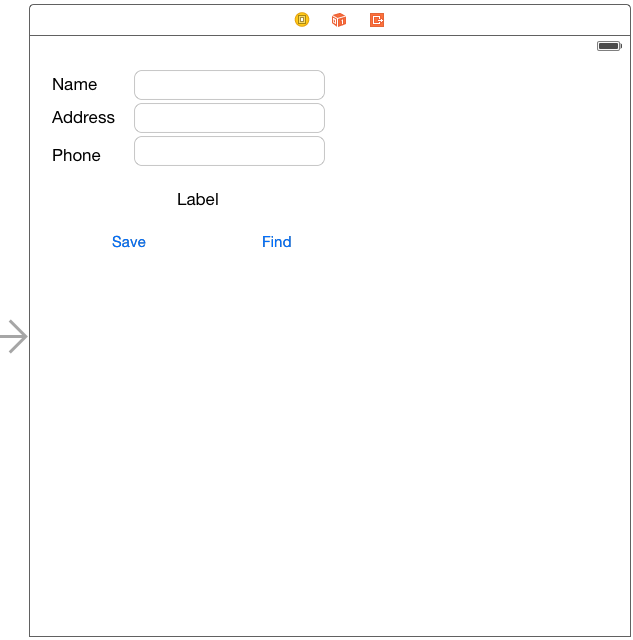The image size is (633, 640).
Task: Select the "Phone" label
Action: pos(76,156)
